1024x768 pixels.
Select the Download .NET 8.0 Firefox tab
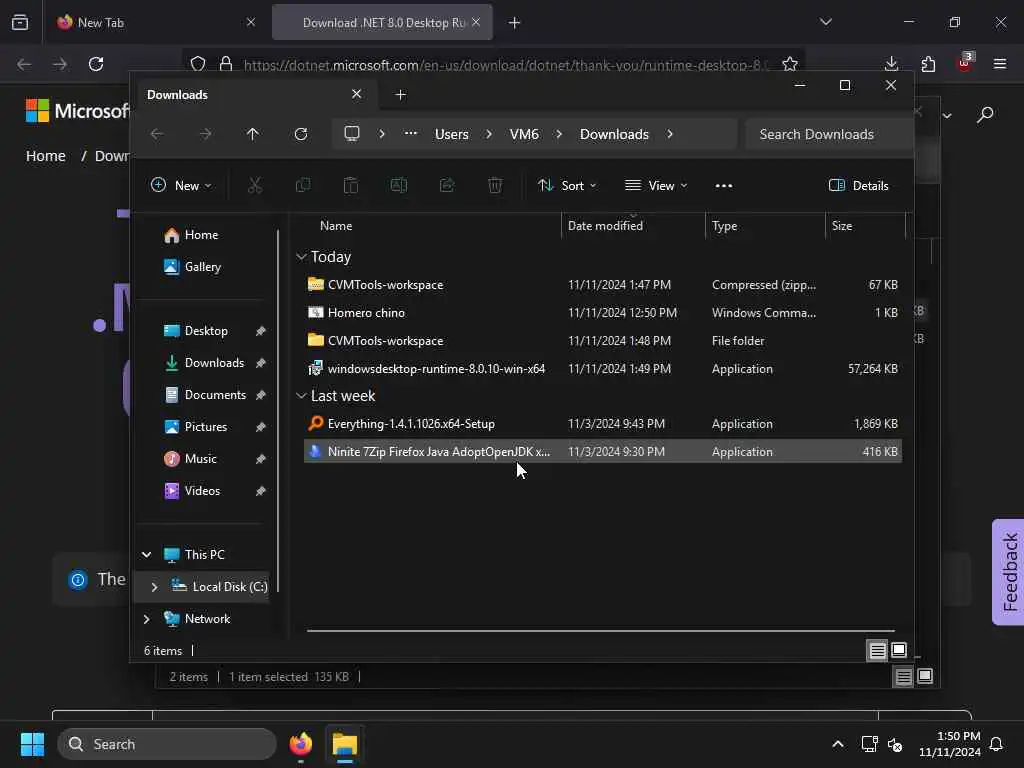(382, 22)
